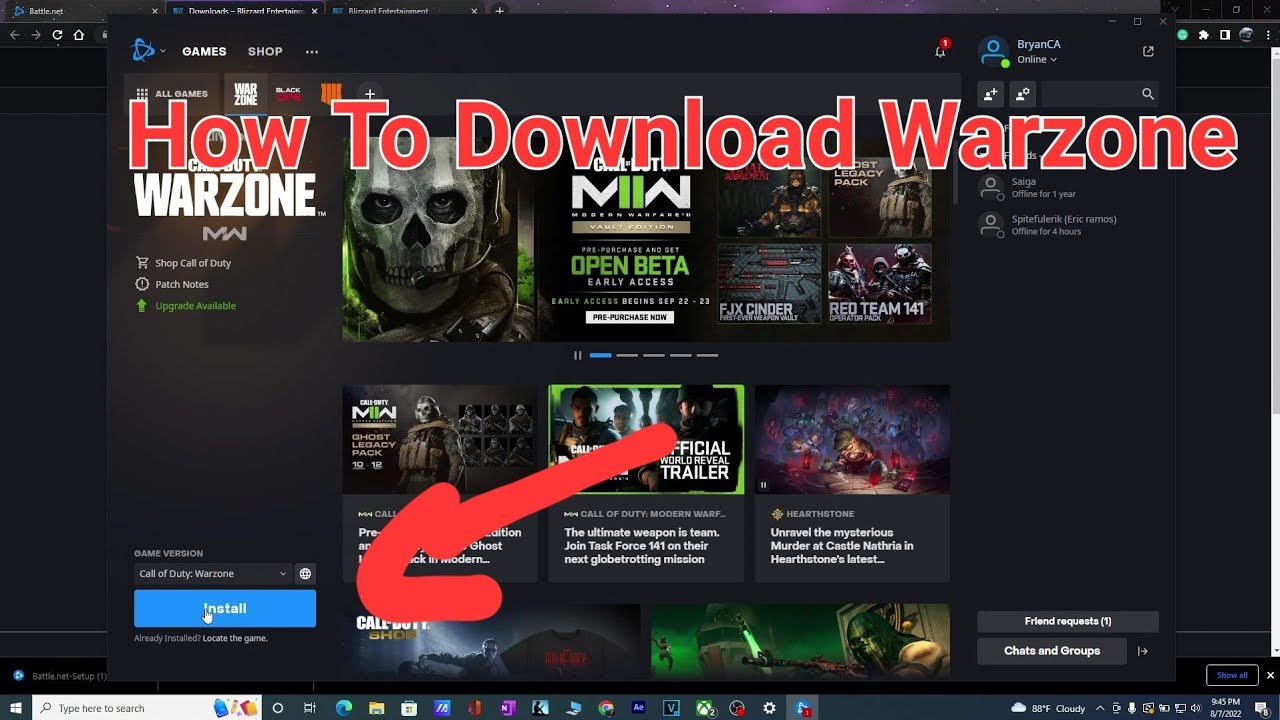The height and width of the screenshot is (720, 1280).
Task: Go to browser home page
Action: click(x=79, y=35)
